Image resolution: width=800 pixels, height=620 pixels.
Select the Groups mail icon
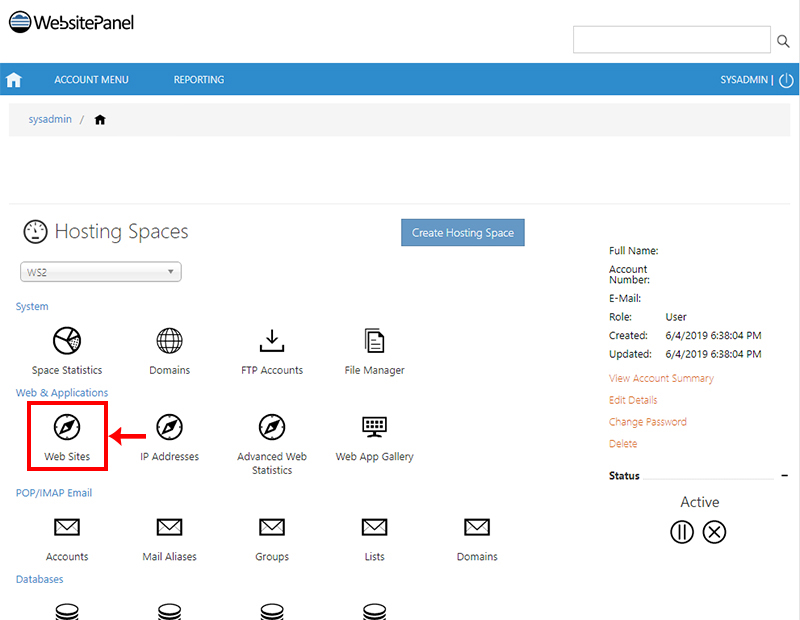tap(271, 529)
